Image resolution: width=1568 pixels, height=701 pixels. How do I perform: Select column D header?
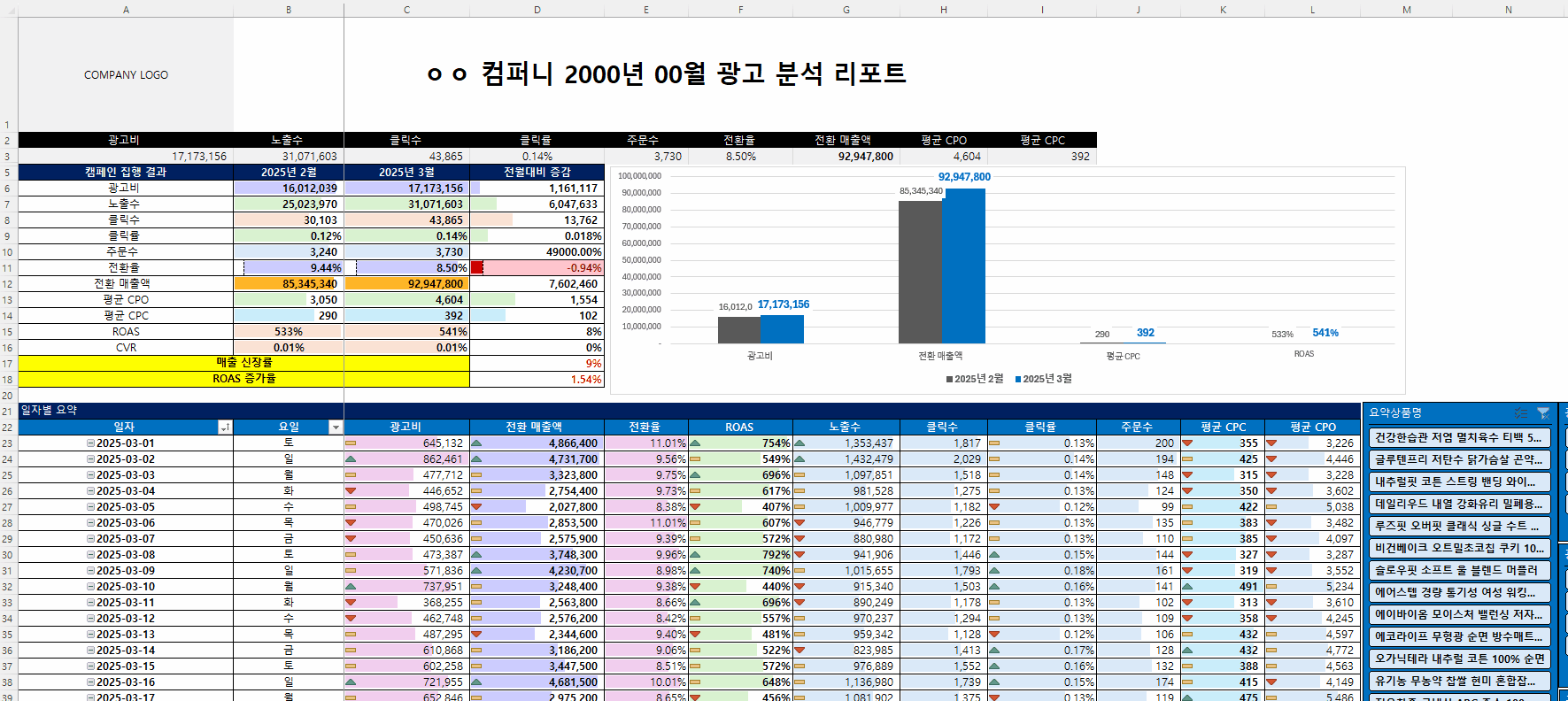pyautogui.click(x=537, y=10)
